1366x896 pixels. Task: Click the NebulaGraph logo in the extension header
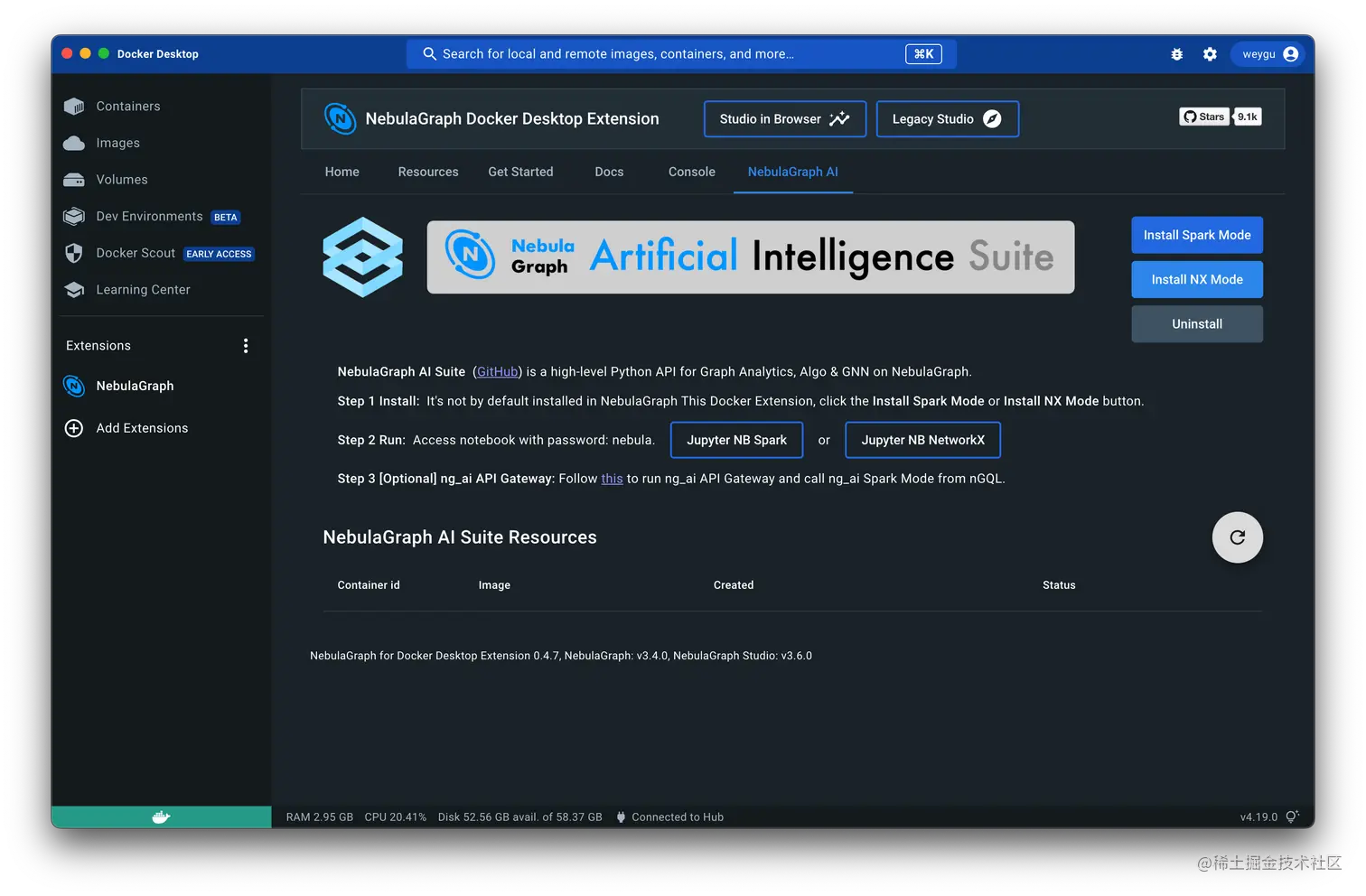click(341, 118)
